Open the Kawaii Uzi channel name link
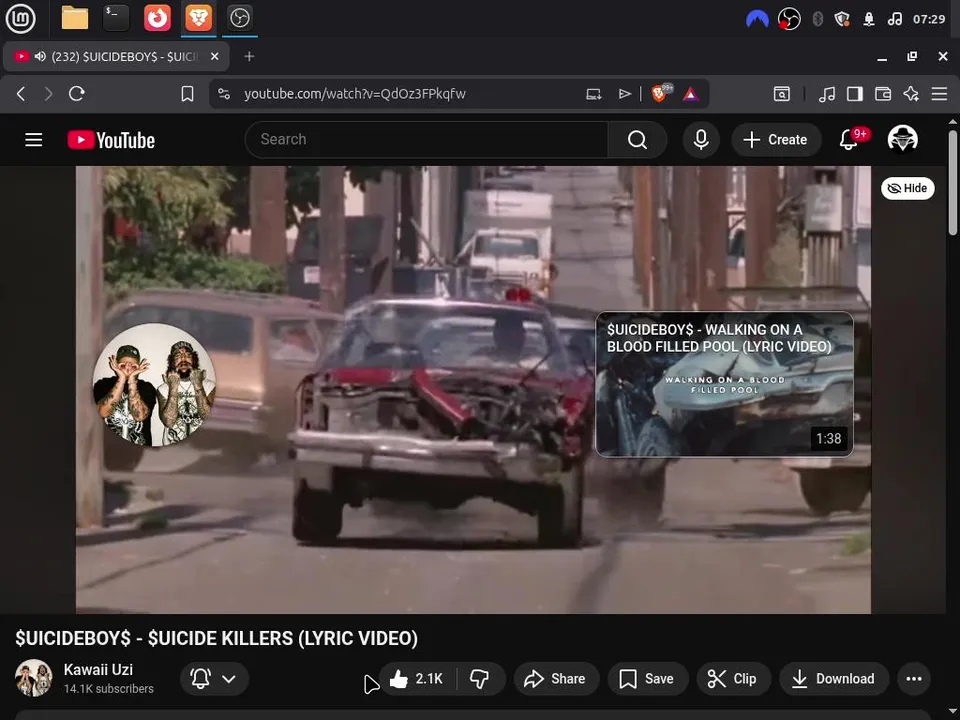Viewport: 960px width, 720px height. pos(98,670)
